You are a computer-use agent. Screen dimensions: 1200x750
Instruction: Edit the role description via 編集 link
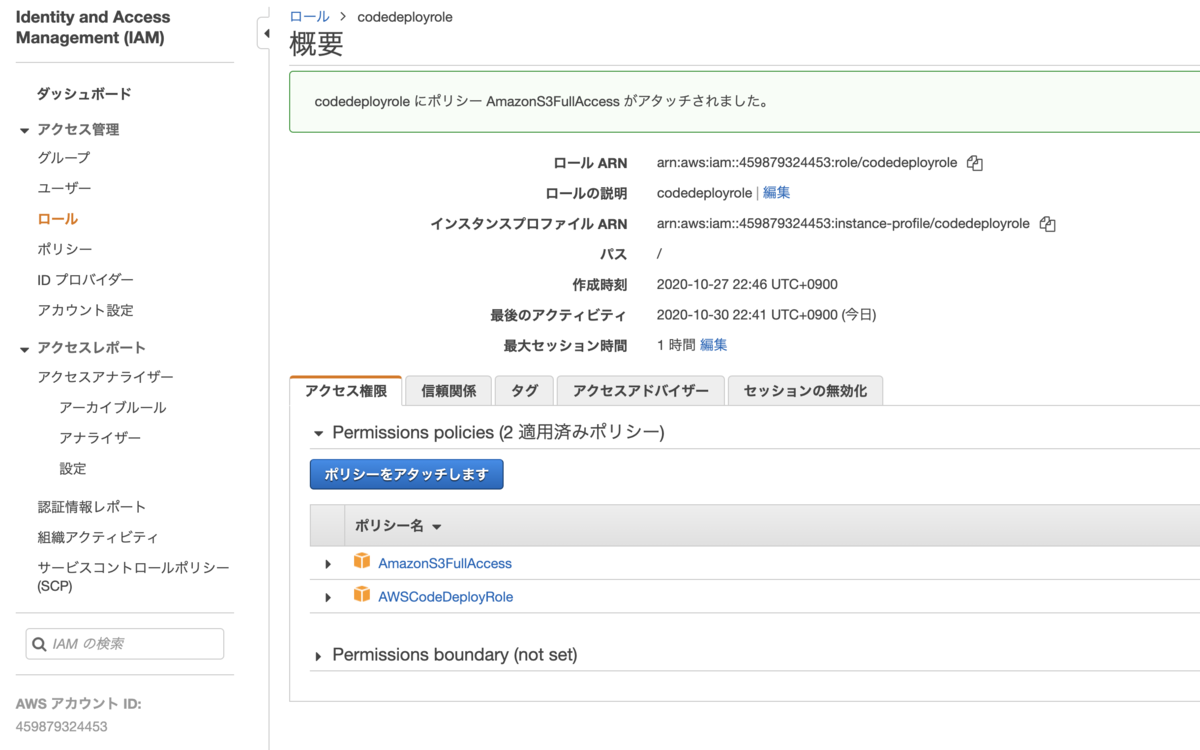pos(776,192)
